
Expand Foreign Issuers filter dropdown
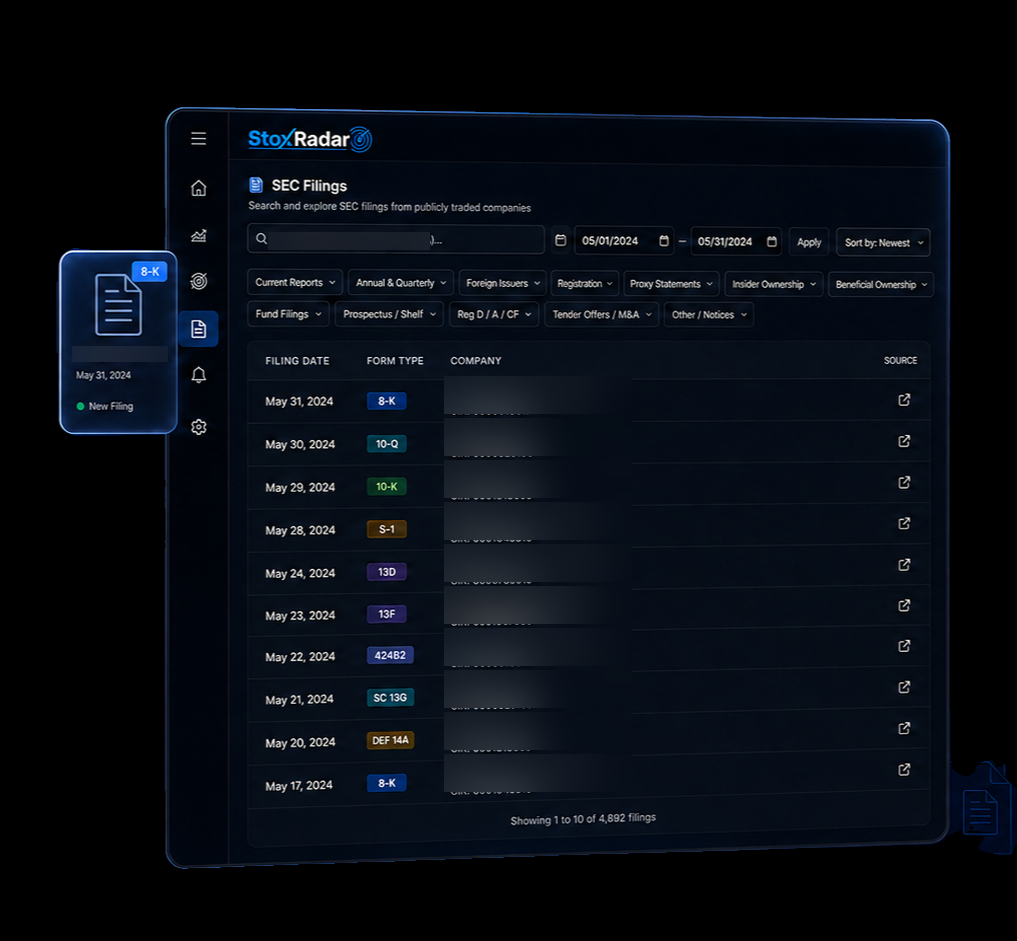[503, 283]
